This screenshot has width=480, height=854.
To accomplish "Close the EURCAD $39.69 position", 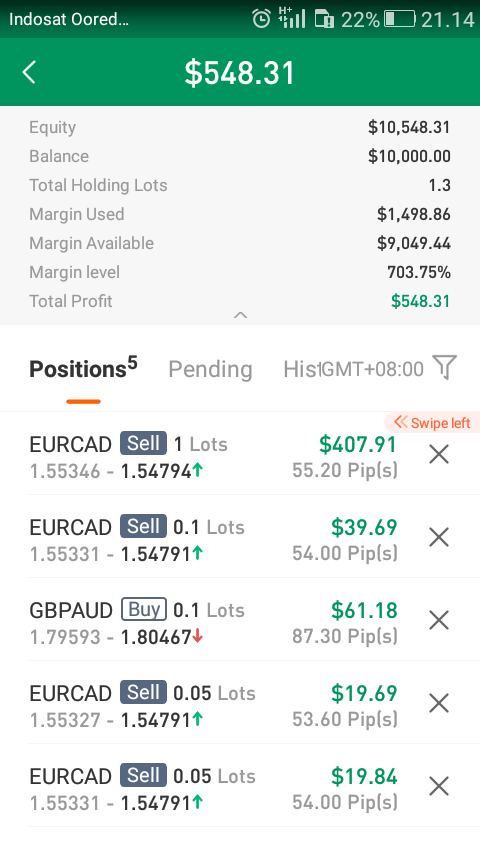I will coord(439,538).
